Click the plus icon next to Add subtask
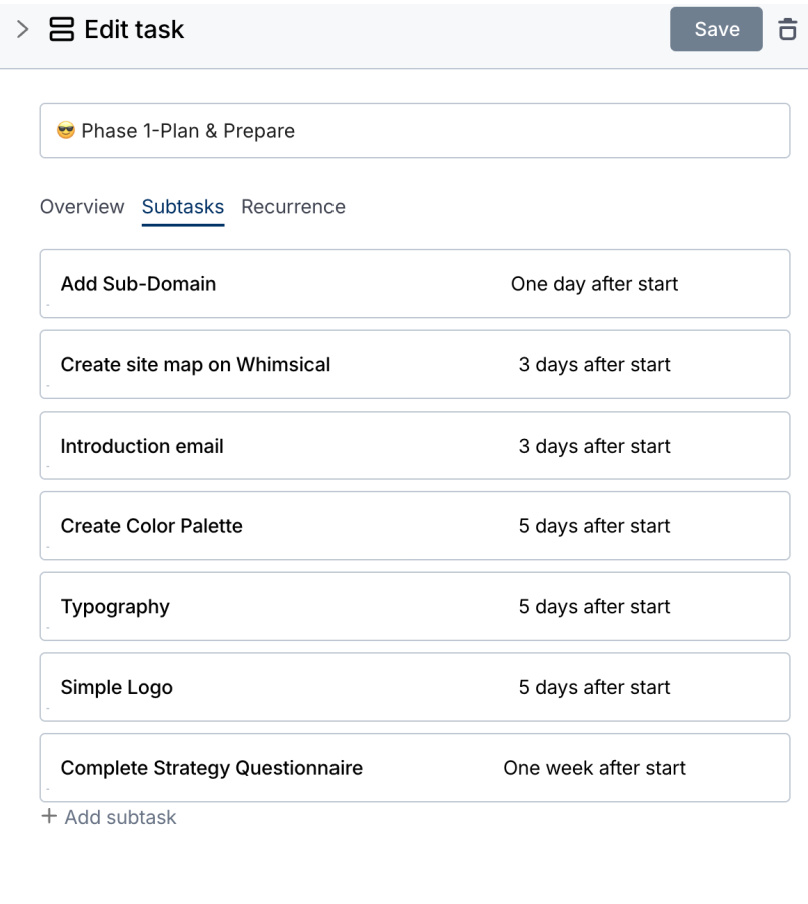808x904 pixels. tap(47, 817)
